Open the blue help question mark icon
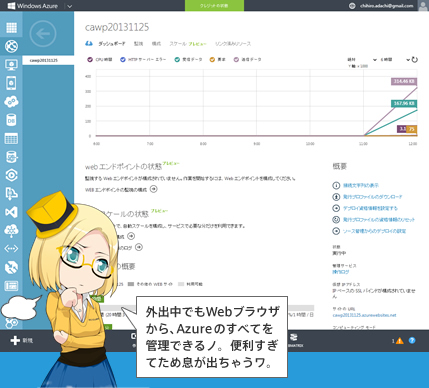429x388 pixels. pyautogui.click(x=412, y=340)
